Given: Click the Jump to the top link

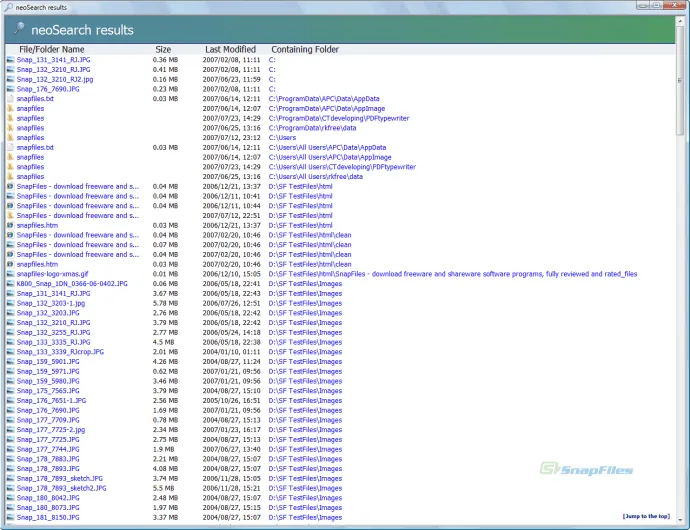Looking at the screenshot, I should coord(646,516).
